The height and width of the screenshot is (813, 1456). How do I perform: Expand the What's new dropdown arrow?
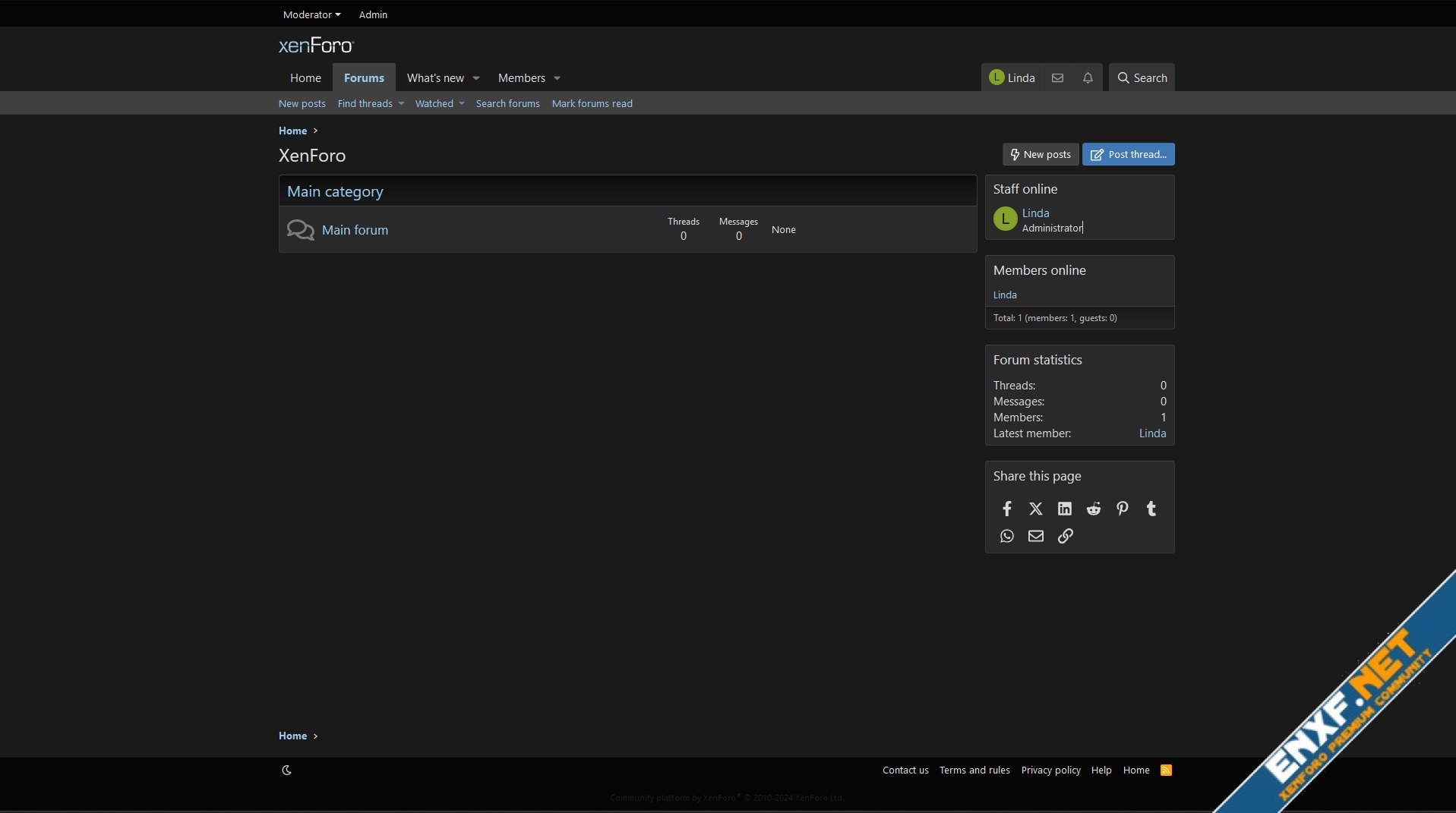[x=476, y=78]
